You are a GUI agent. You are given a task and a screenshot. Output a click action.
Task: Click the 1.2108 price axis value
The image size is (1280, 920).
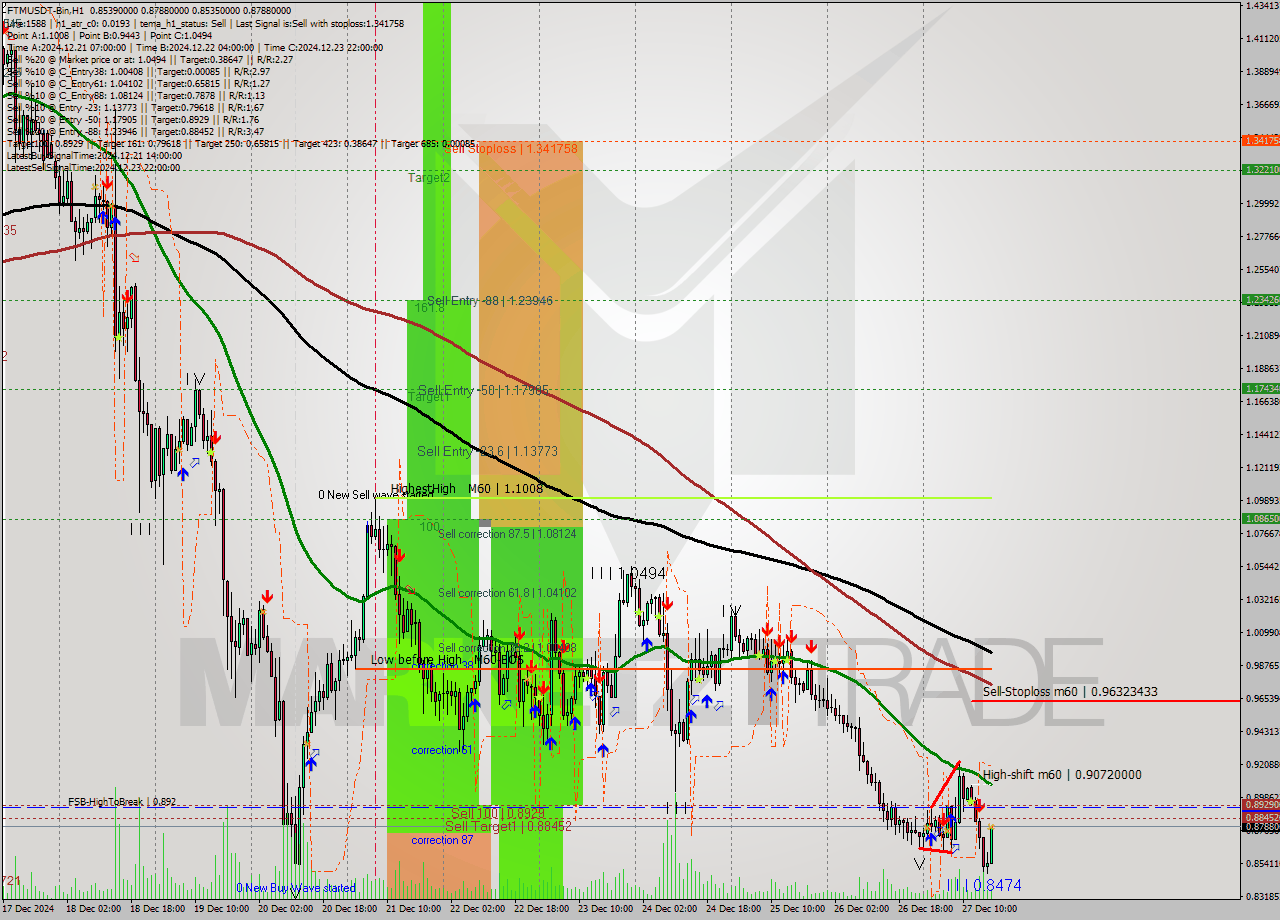[x=1261, y=335]
